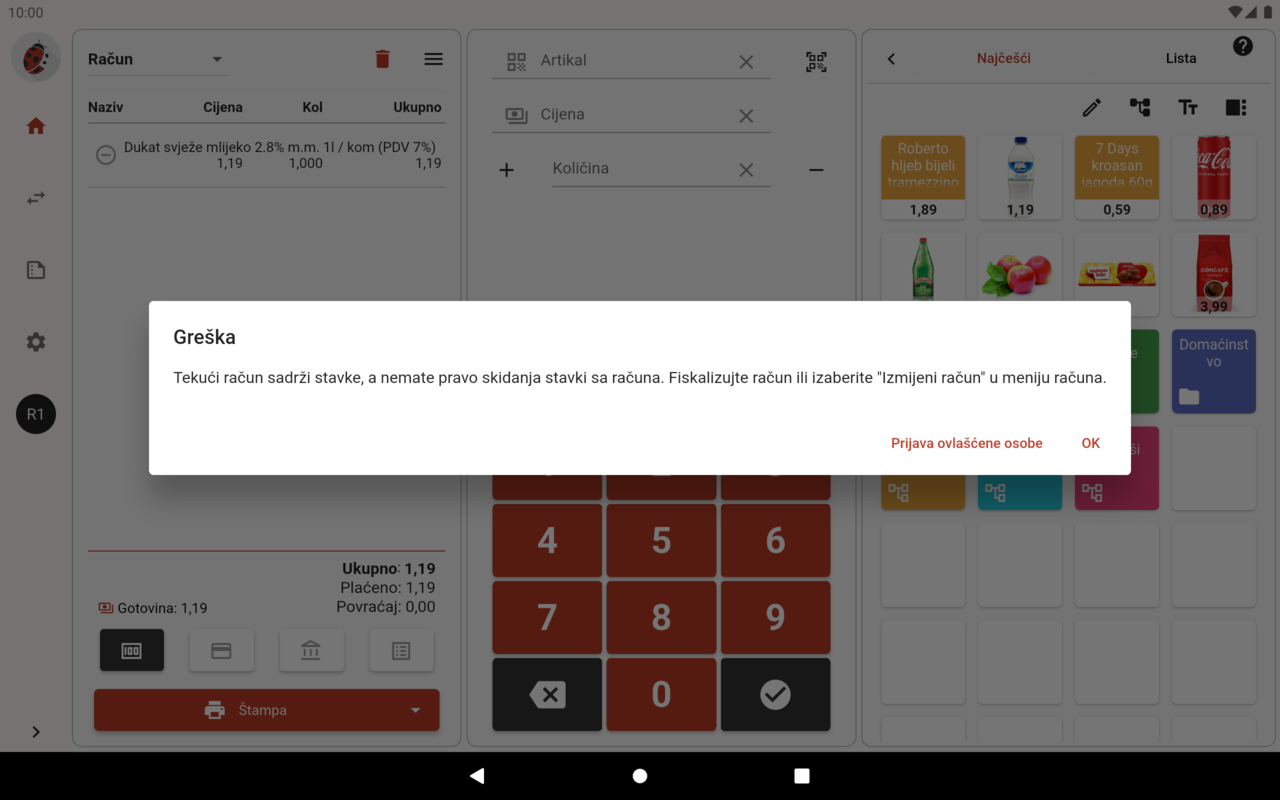Open the Račun dropdown
Image resolution: width=1280 pixels, height=800 pixels.
click(158, 59)
